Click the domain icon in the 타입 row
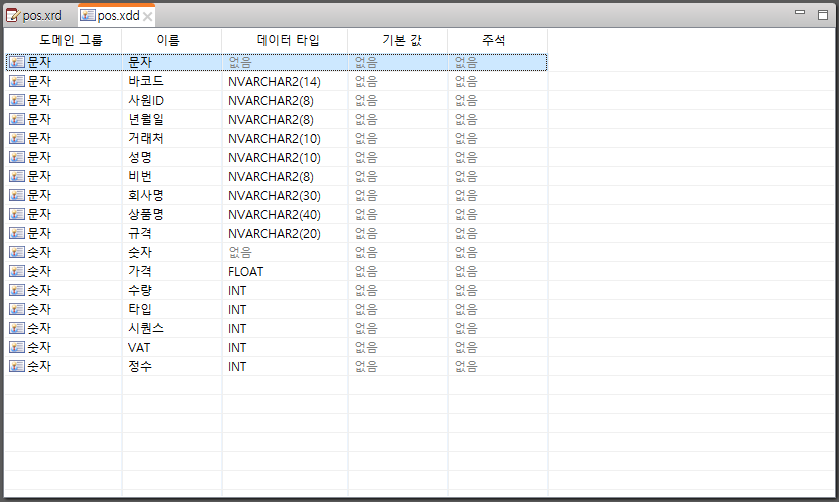839x502 pixels. tap(17, 309)
